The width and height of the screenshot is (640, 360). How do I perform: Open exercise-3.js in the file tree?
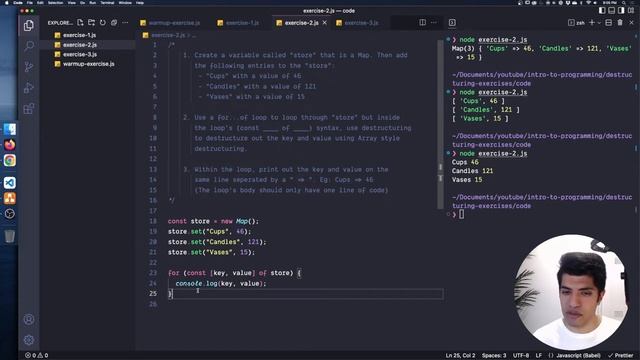tap(80, 54)
